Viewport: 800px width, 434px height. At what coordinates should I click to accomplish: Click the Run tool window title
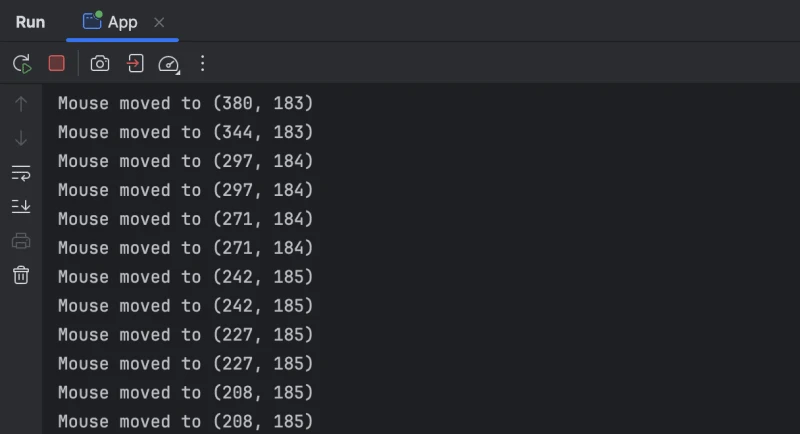pyautogui.click(x=30, y=22)
